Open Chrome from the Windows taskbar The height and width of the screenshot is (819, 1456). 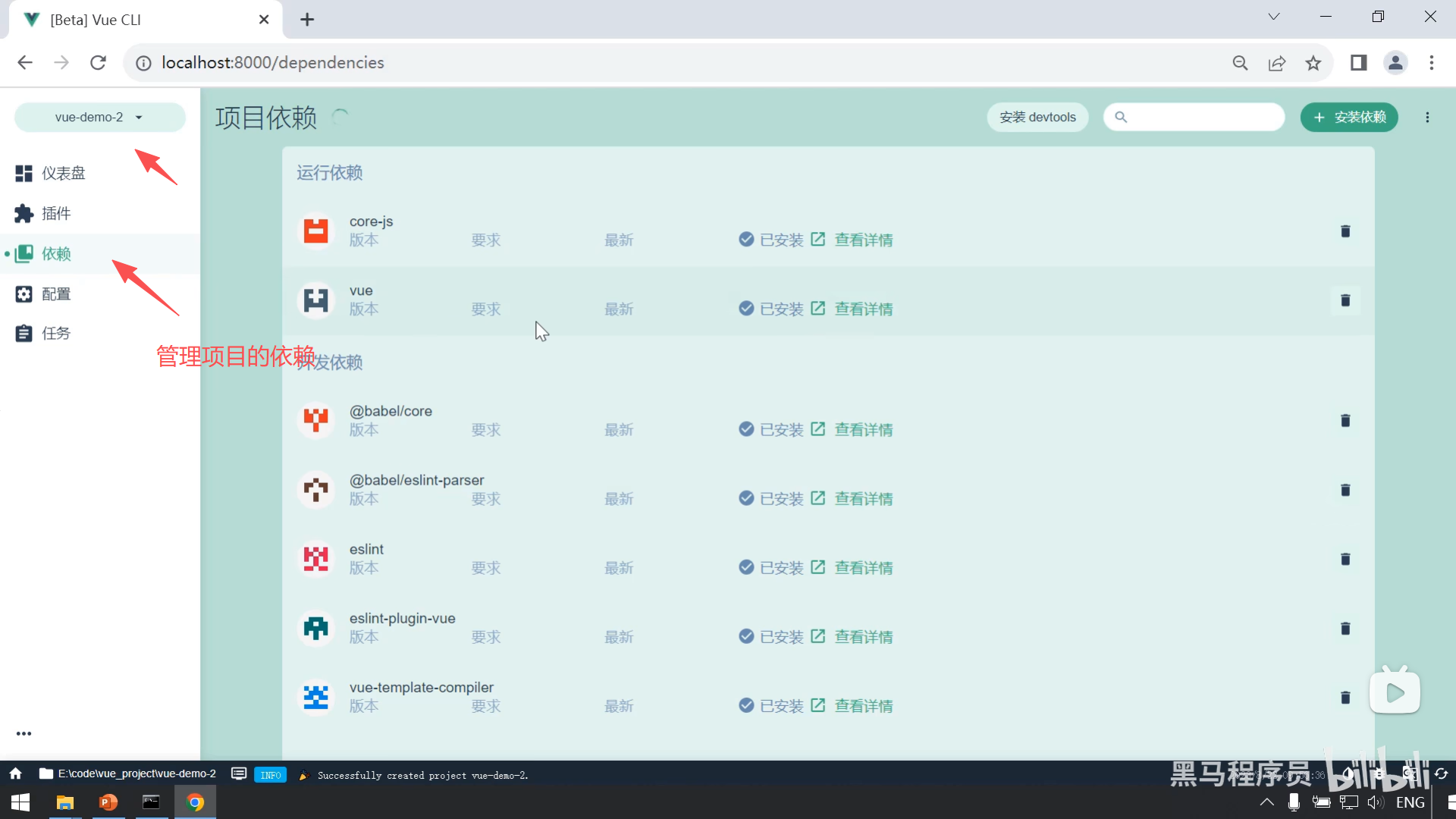click(195, 802)
